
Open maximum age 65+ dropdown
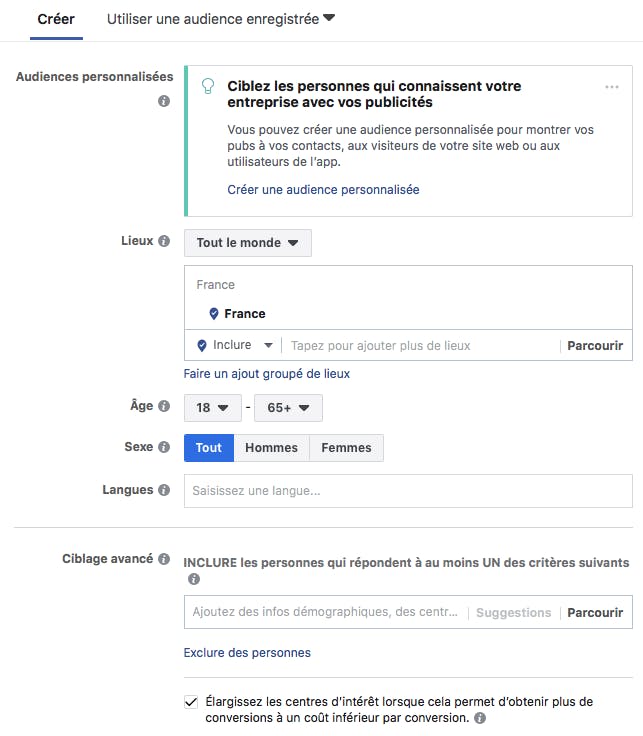288,408
